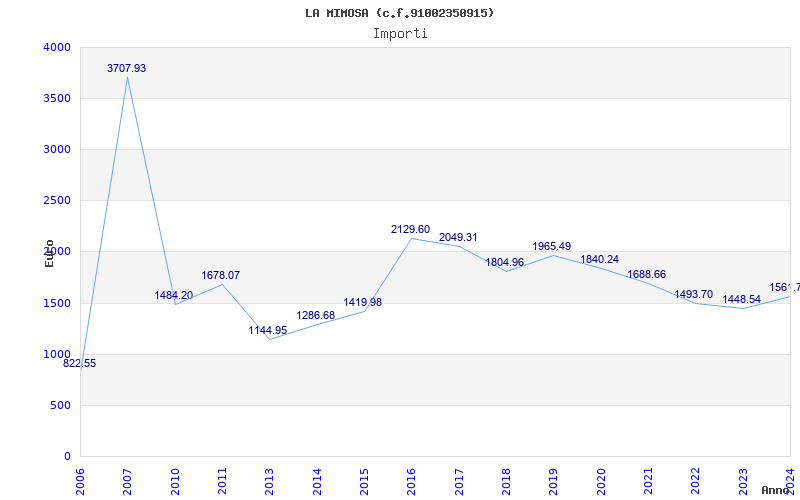Image resolution: width=800 pixels, height=500 pixels.
Task: Click the chart title LA MIMOSA
Action: pyautogui.click(x=399, y=13)
